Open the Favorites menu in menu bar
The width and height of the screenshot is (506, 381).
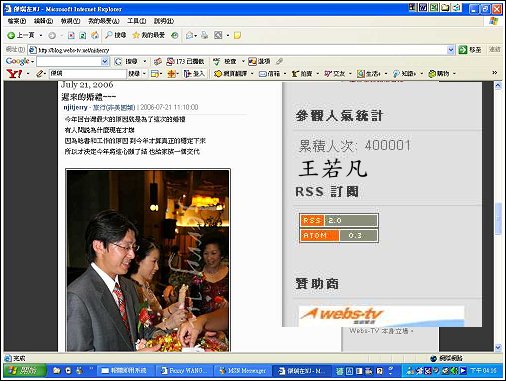[x=103, y=21]
